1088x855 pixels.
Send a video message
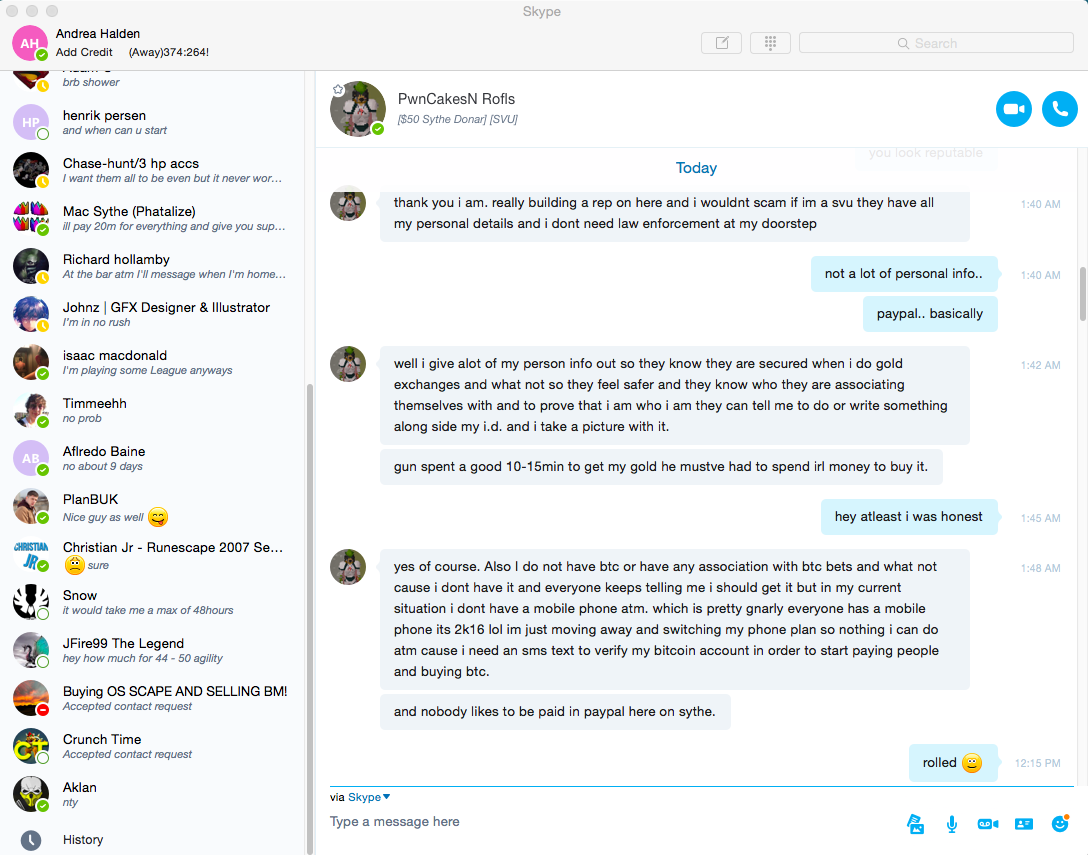(x=987, y=824)
